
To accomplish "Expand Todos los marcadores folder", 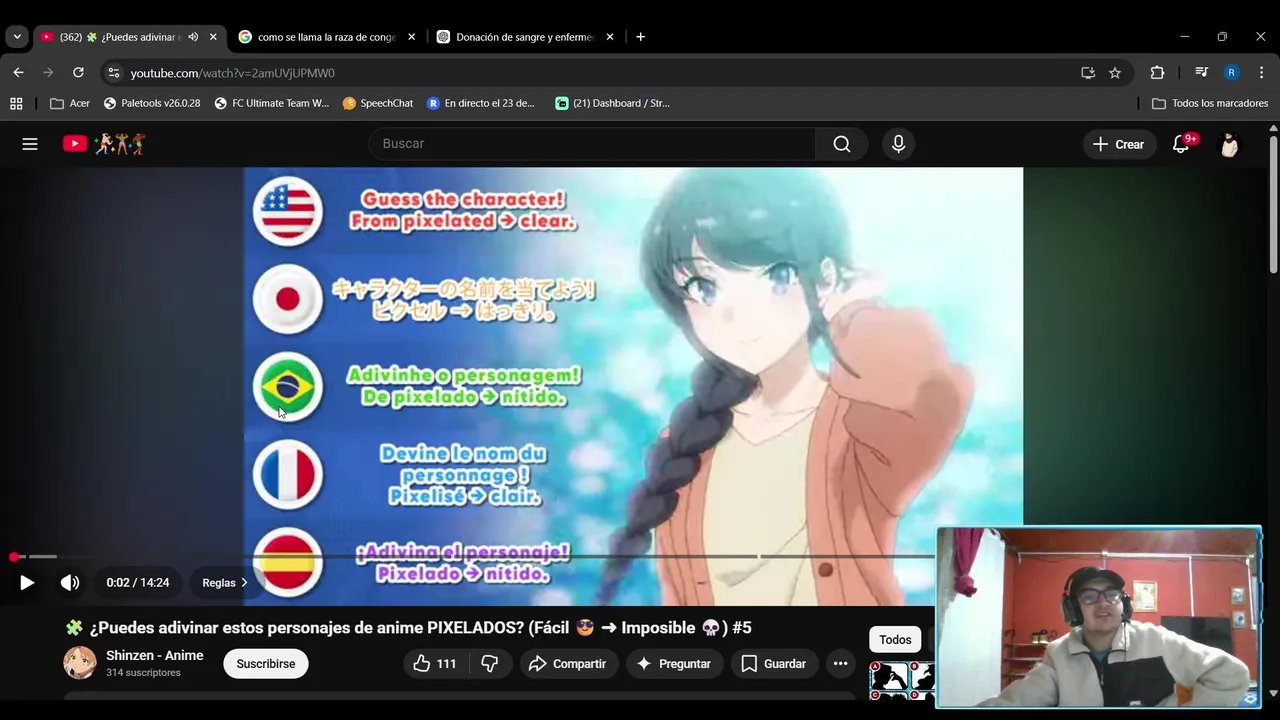I will 1210,103.
